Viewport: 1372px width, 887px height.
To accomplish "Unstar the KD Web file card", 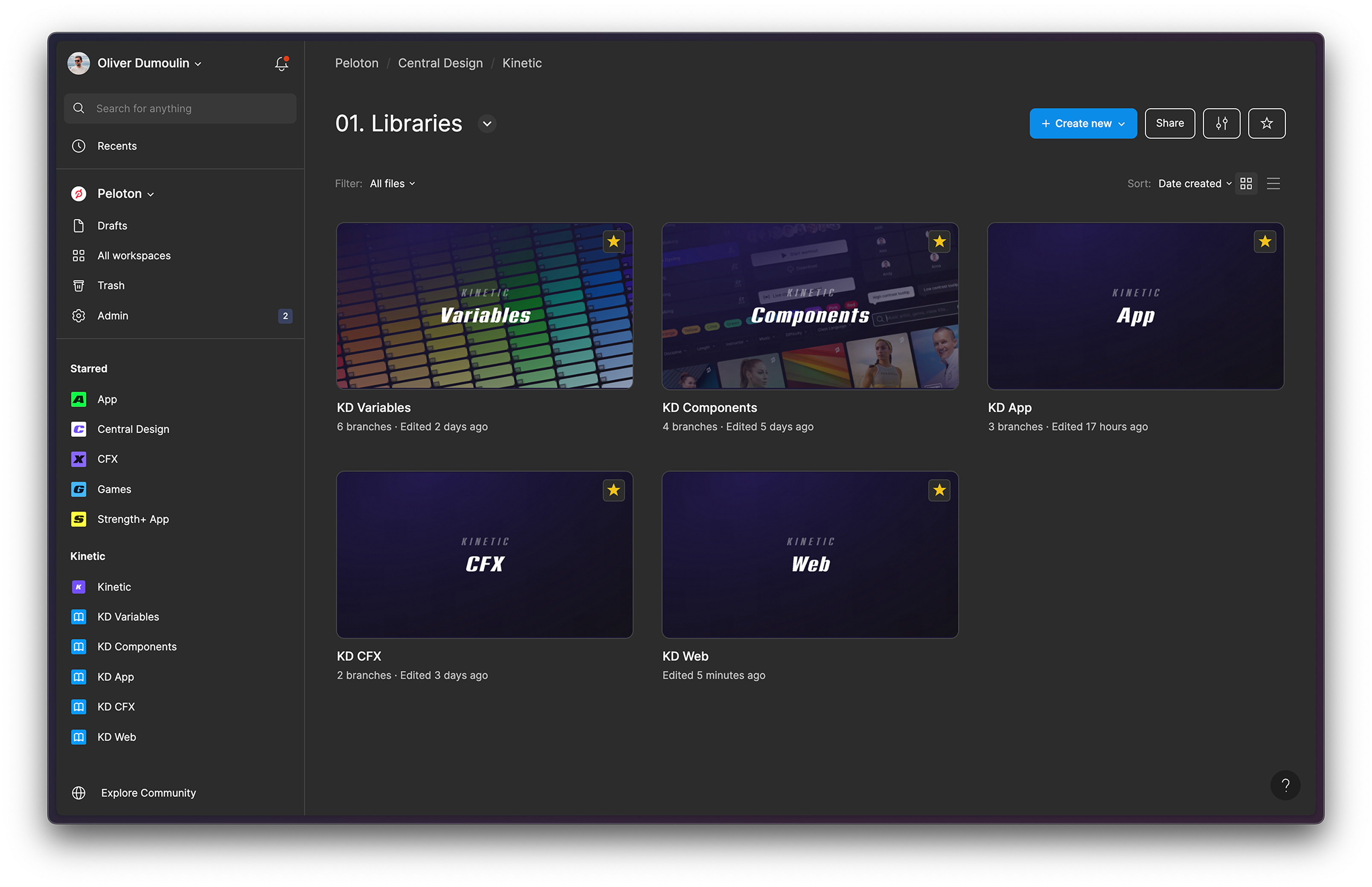I will point(939,490).
